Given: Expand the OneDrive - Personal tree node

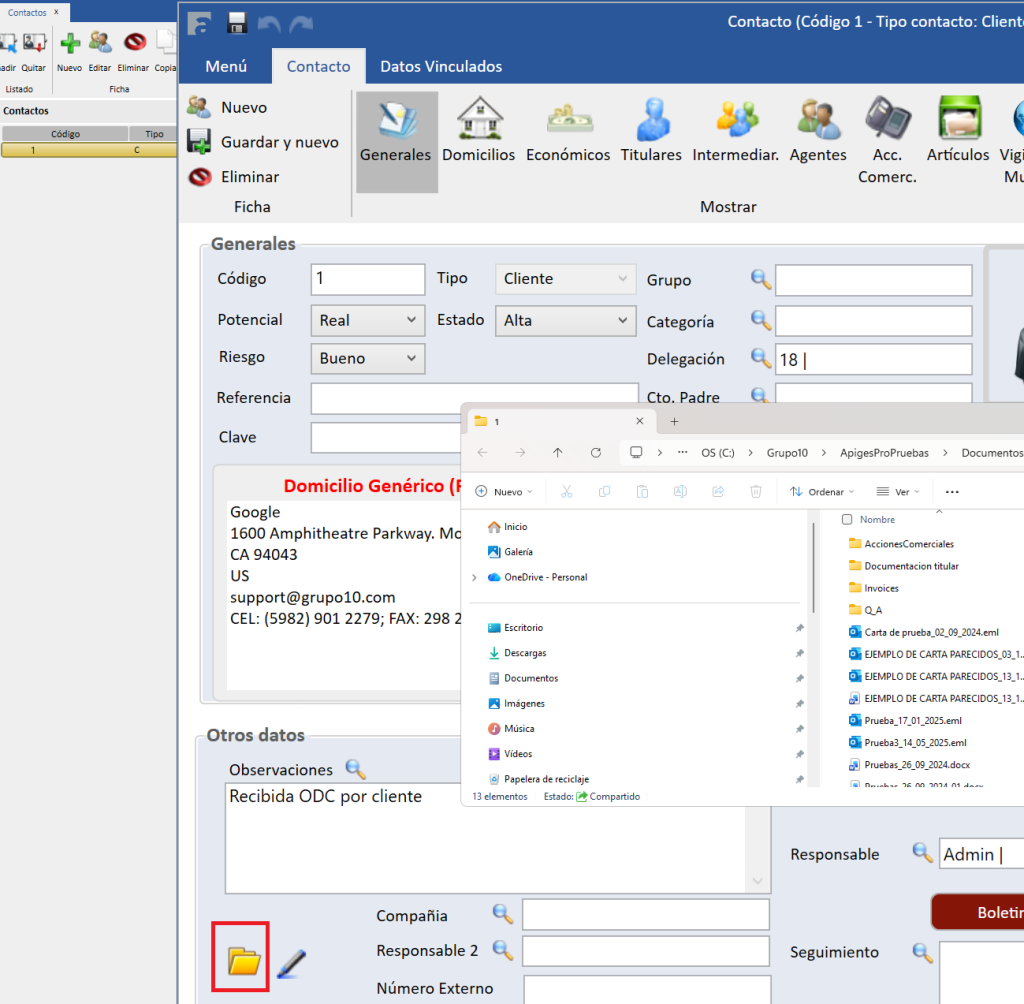Looking at the screenshot, I should (x=474, y=578).
